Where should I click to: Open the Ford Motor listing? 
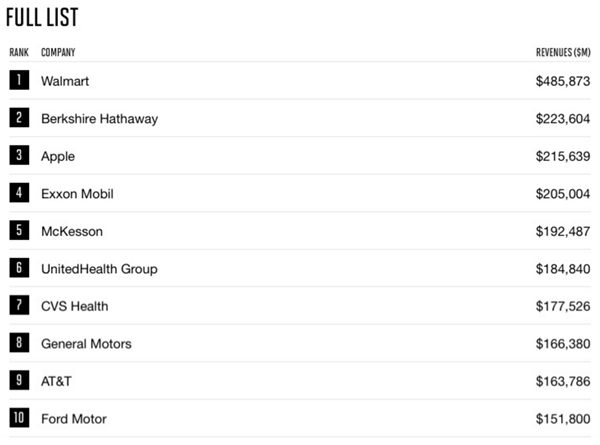73,419
